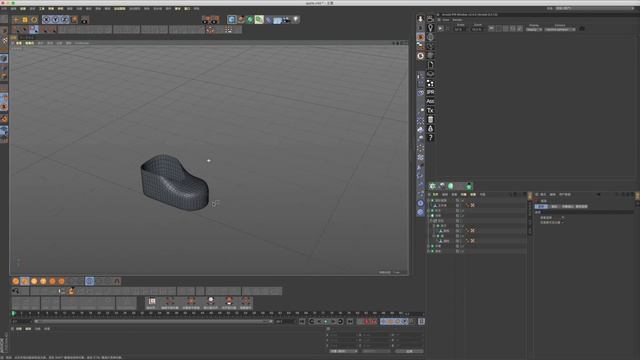Toggle second checkbox in attribute manager
The width and height of the screenshot is (640, 360).
point(563,222)
